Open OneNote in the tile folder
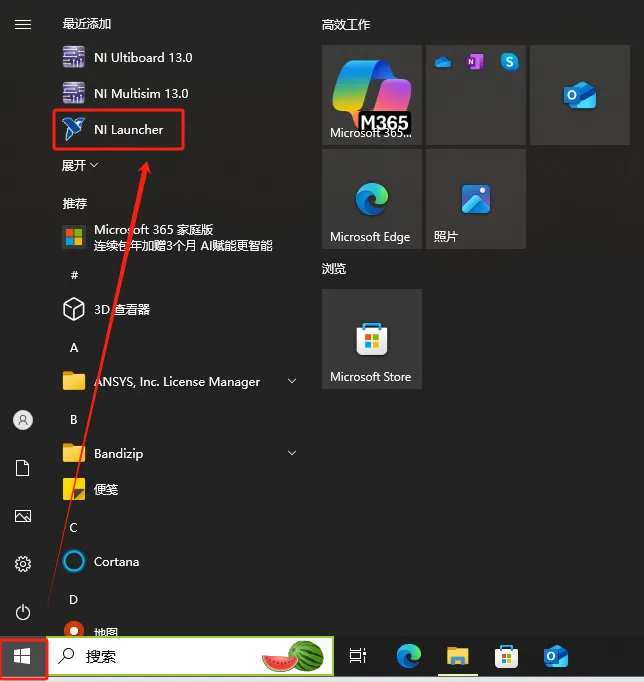Viewport: 644px width, 682px height. (x=475, y=62)
